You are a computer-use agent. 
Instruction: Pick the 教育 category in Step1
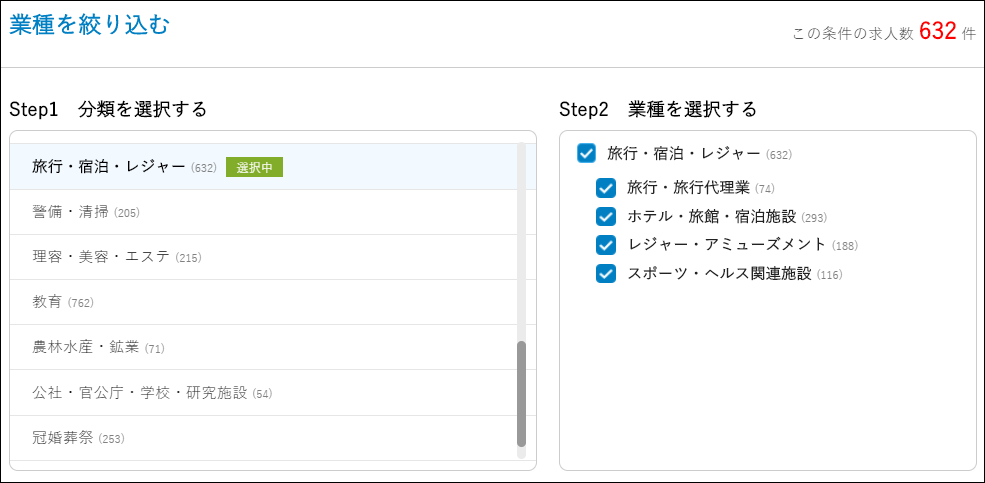(47, 302)
